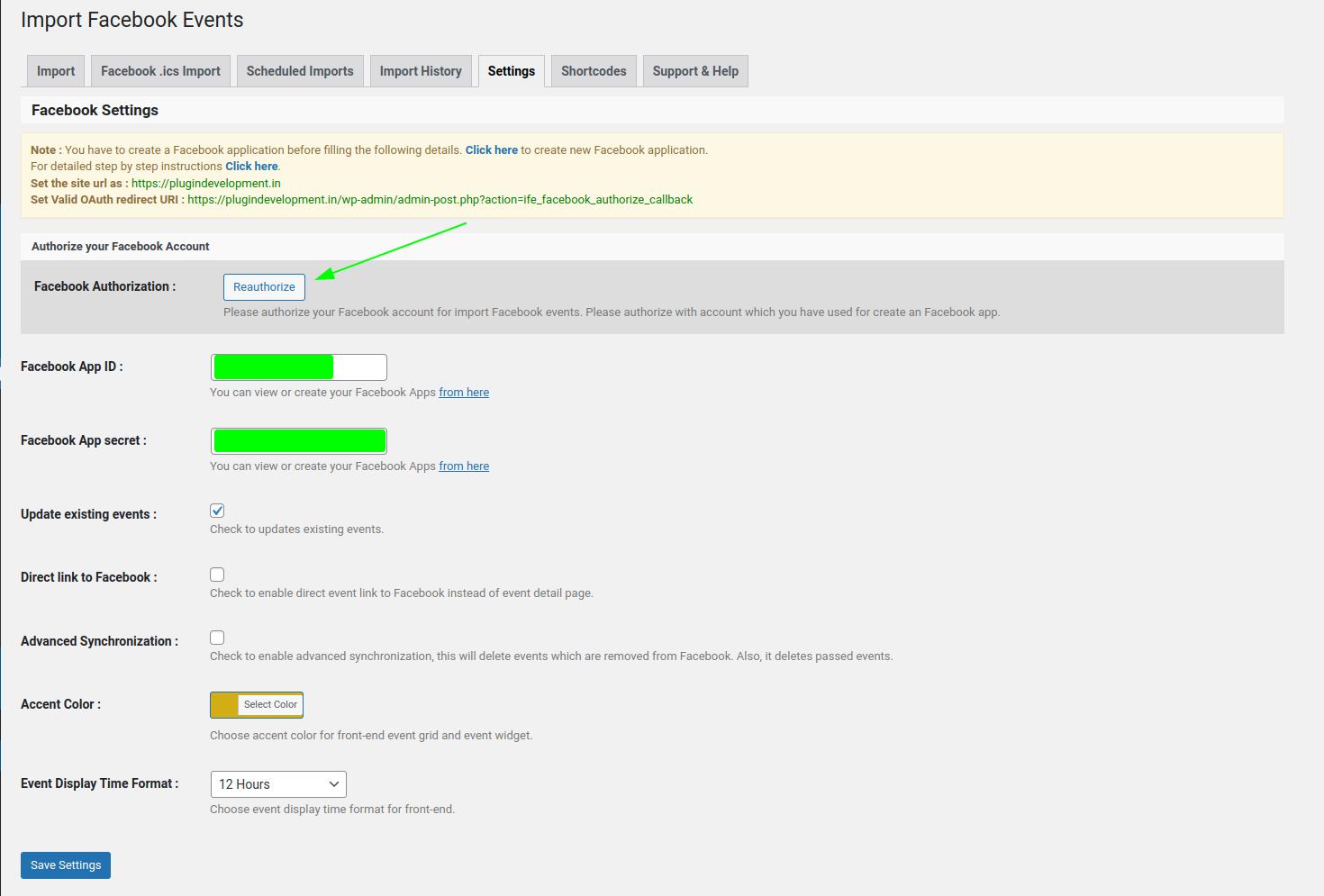Enable Direct link to Facebook checkbox

coord(217,575)
